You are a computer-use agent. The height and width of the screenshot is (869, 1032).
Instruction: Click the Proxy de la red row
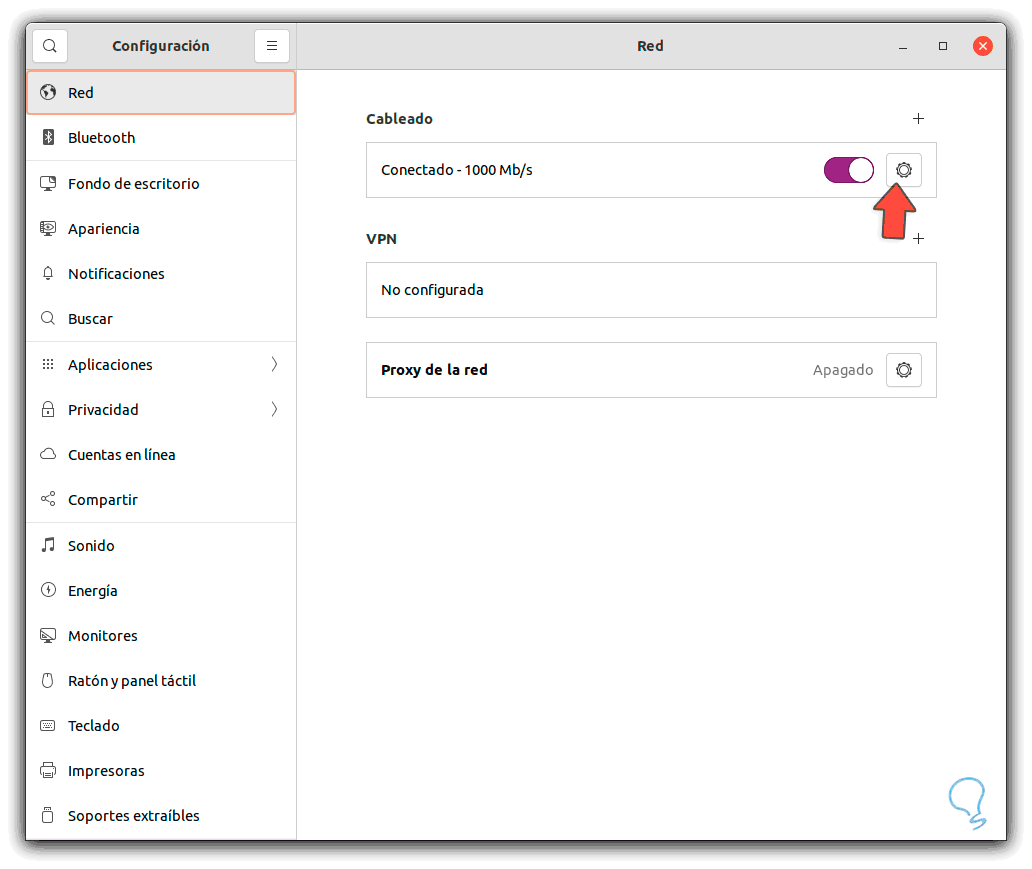pos(600,370)
